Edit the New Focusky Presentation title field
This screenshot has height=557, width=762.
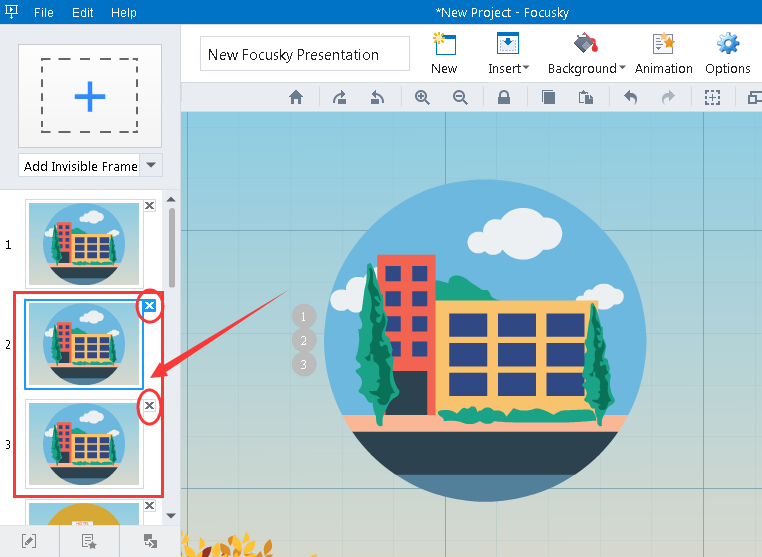[x=305, y=54]
